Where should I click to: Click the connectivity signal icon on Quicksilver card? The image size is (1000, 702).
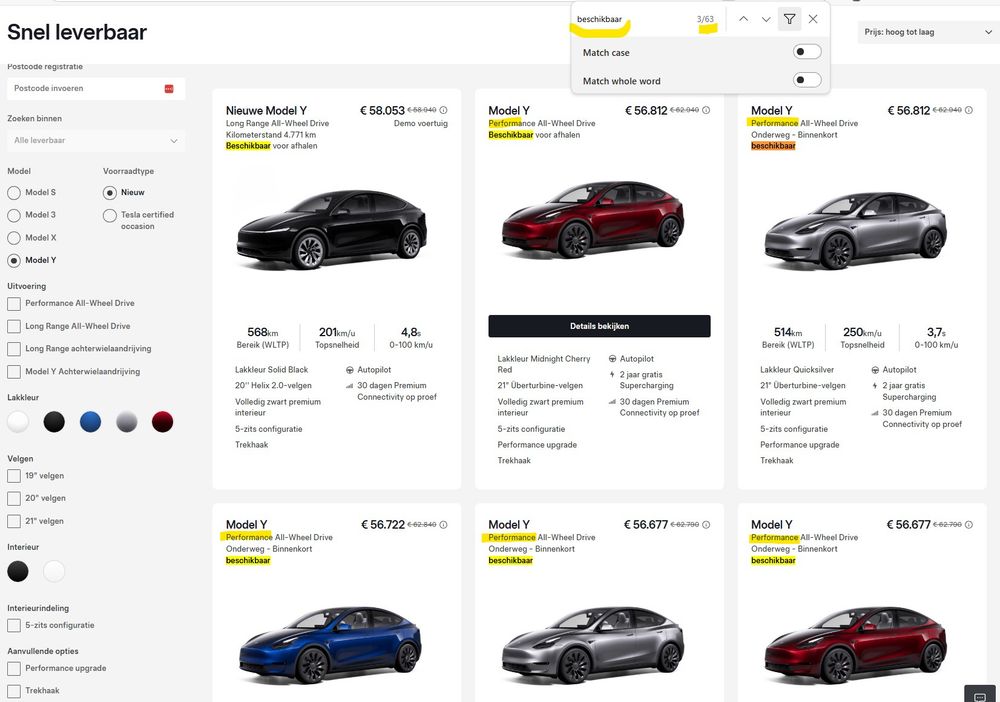tap(875, 413)
